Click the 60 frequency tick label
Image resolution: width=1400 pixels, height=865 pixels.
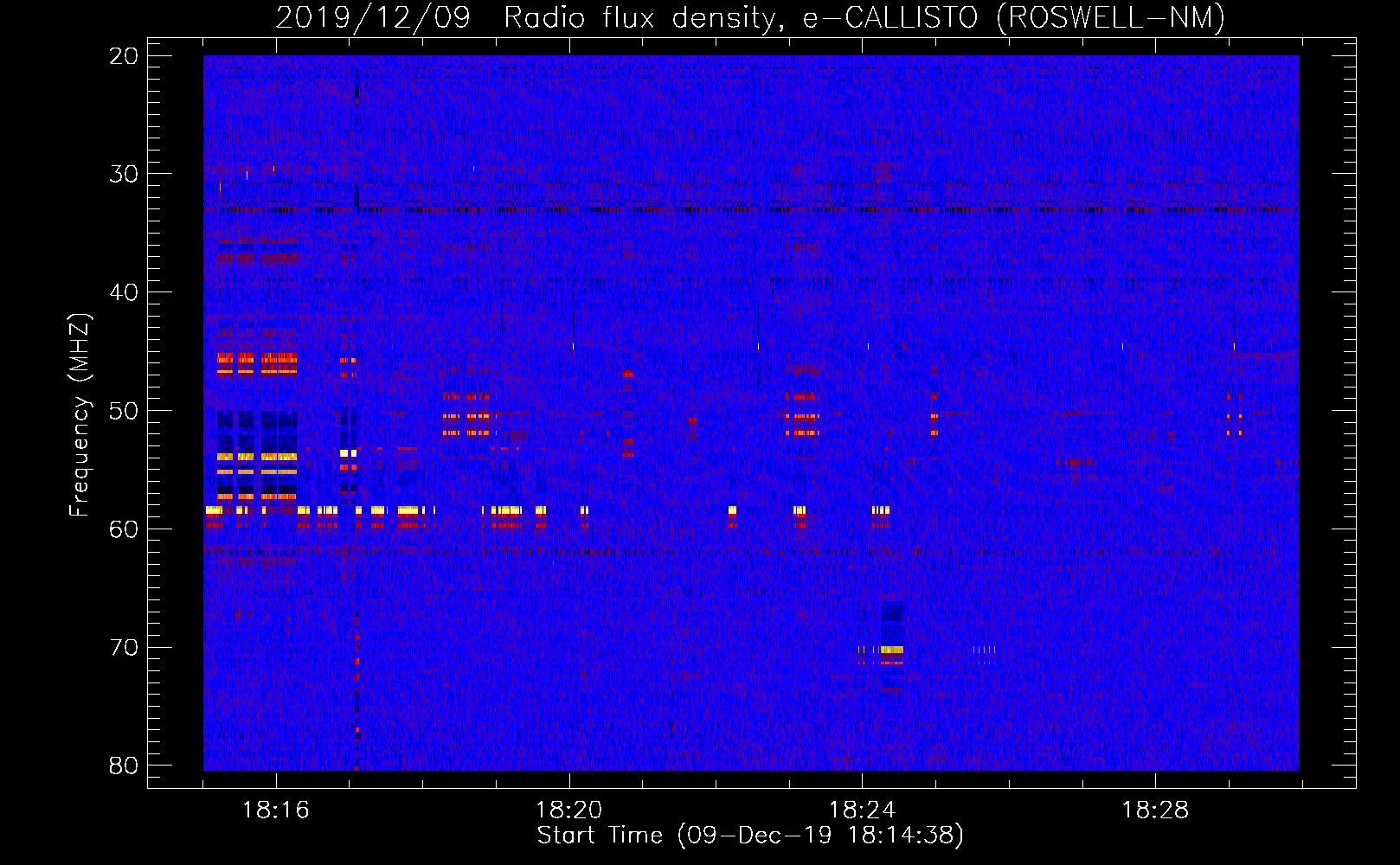(124, 529)
